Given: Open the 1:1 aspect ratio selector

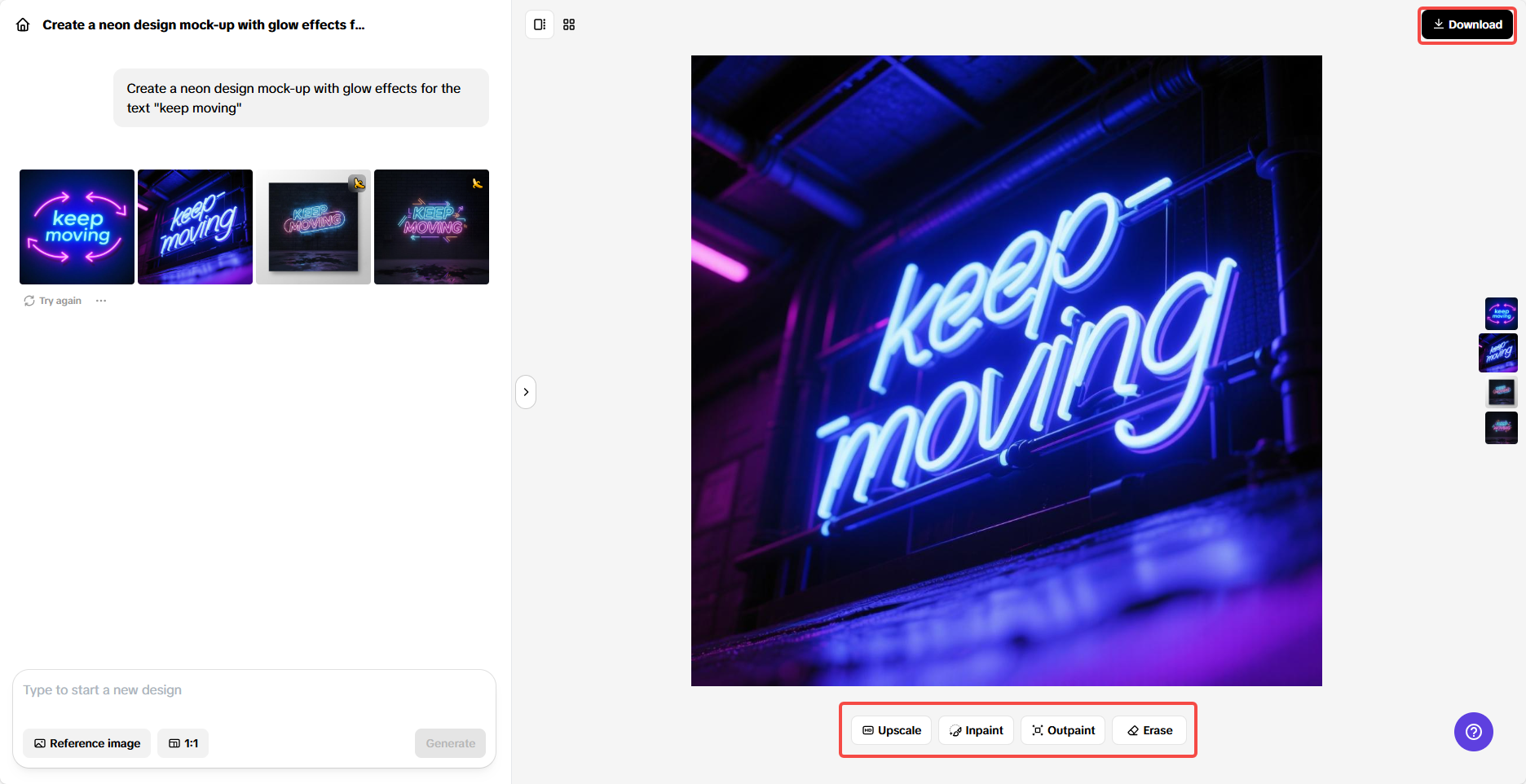Looking at the screenshot, I should tap(183, 743).
